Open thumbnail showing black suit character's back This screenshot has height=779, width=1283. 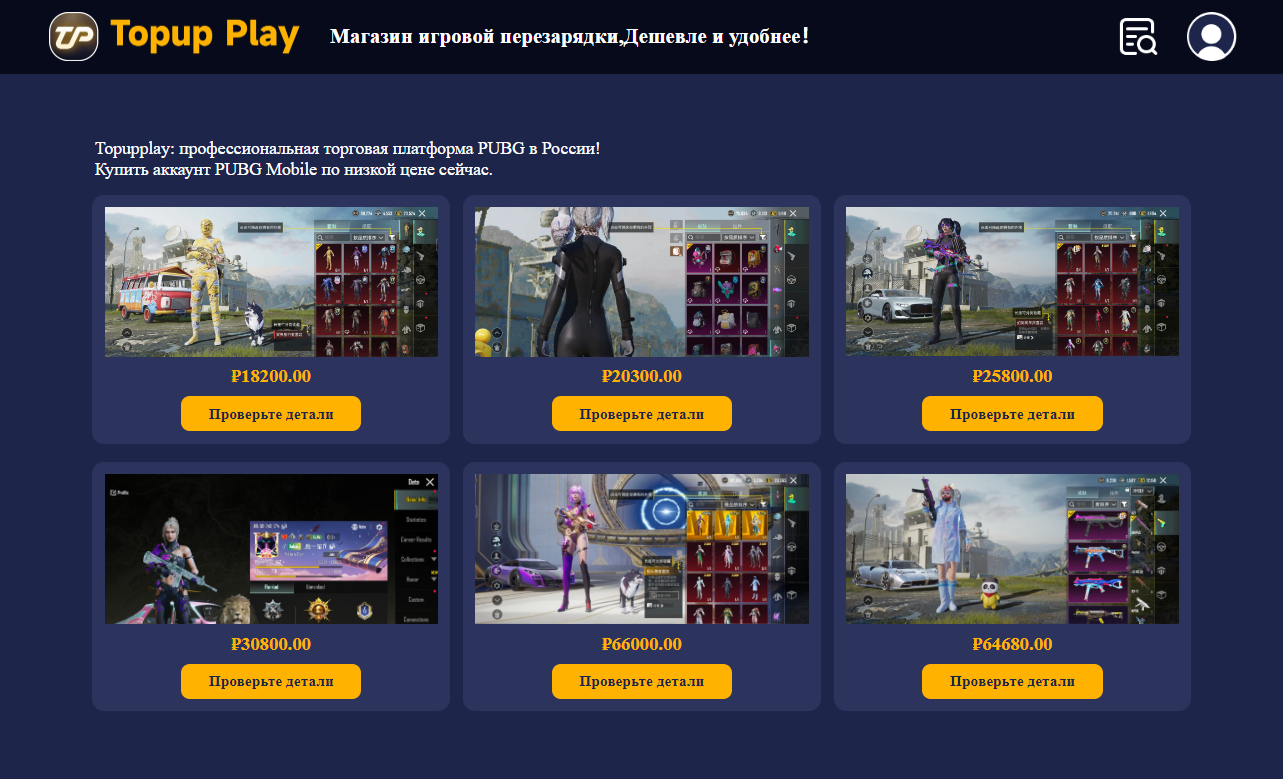pyautogui.click(x=642, y=282)
